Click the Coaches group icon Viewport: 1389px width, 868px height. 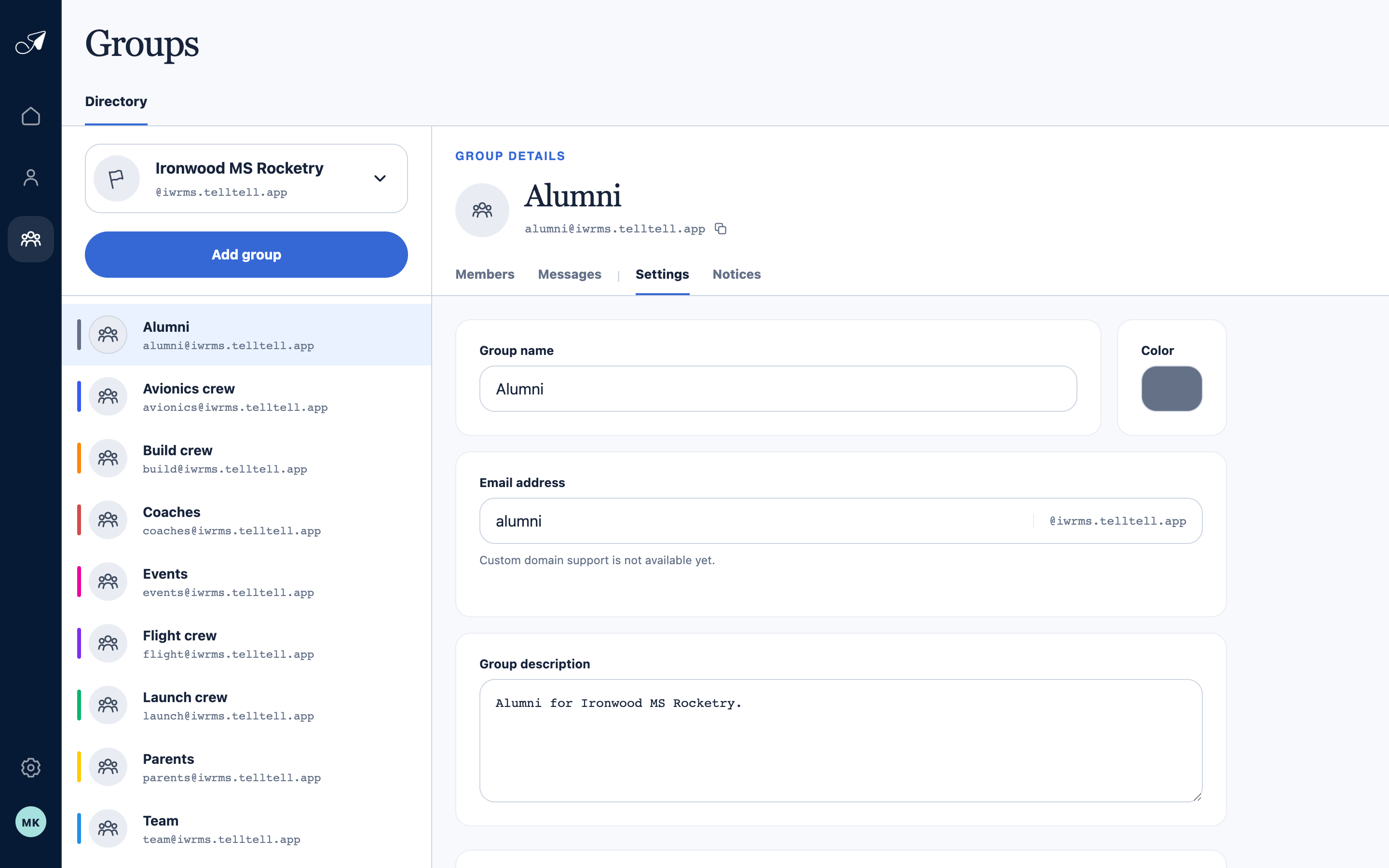pyautogui.click(x=108, y=519)
